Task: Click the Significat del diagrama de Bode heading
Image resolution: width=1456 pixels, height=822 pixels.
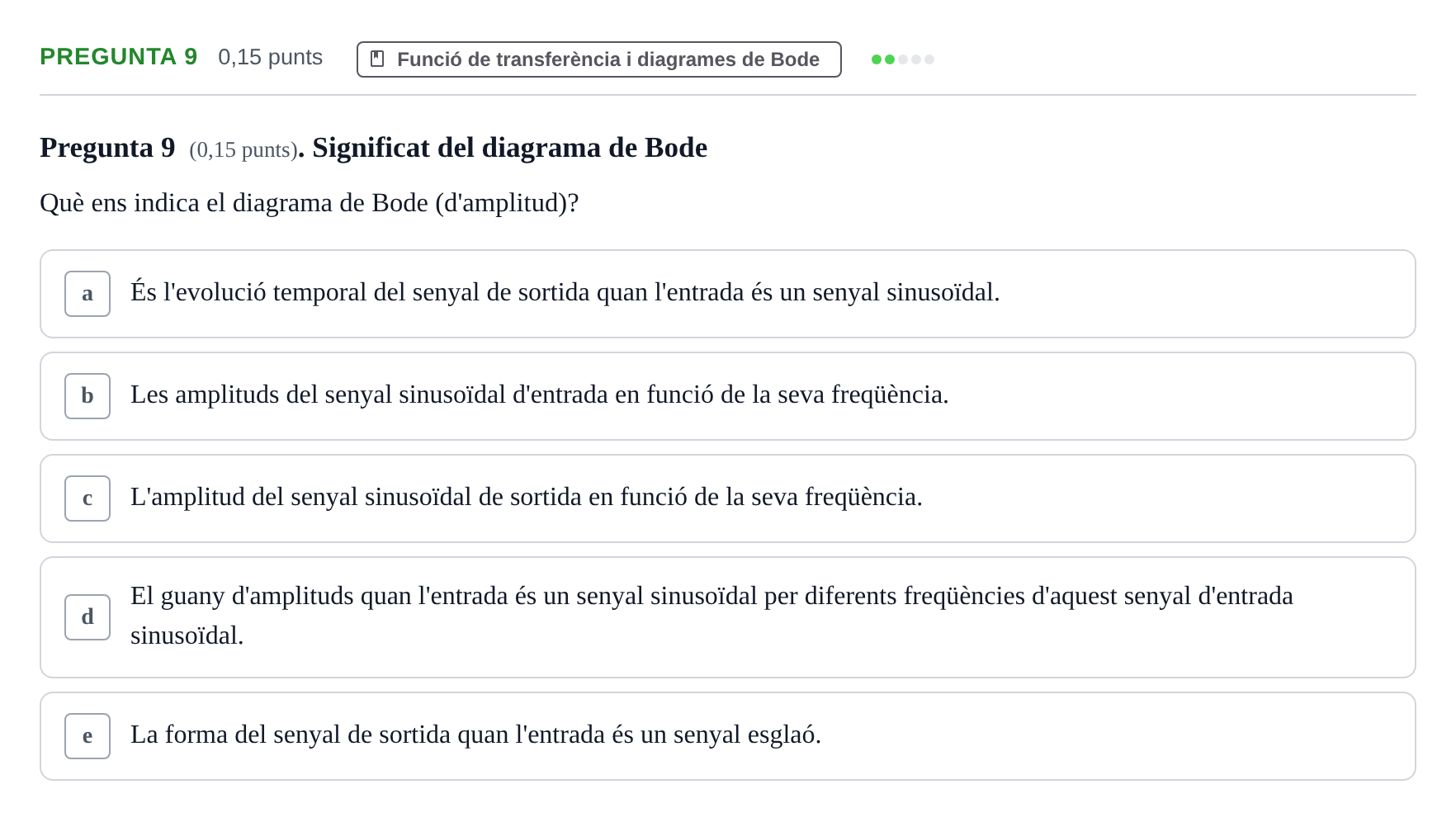Action: coord(509,148)
